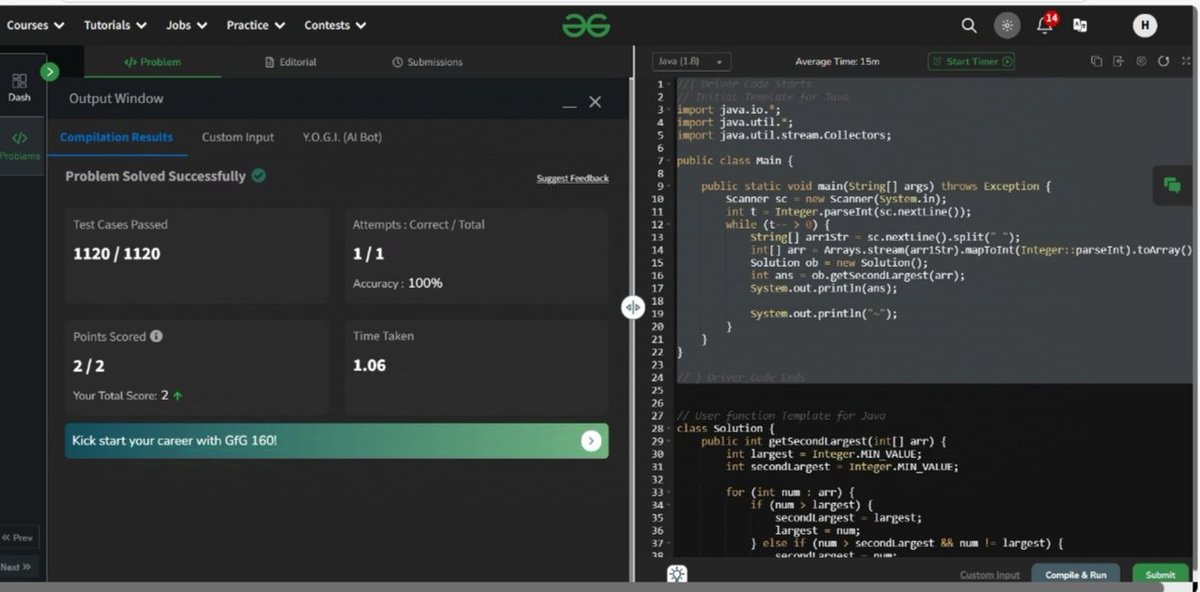Click the Compile & Run button
Image resolution: width=1200 pixels, height=592 pixels.
(x=1076, y=575)
